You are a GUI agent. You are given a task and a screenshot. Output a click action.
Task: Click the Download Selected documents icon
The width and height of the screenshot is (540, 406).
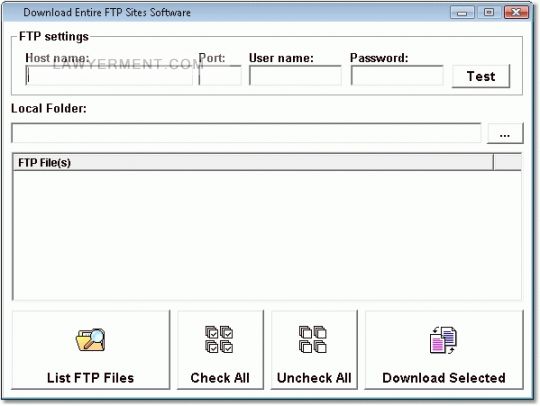(x=444, y=340)
